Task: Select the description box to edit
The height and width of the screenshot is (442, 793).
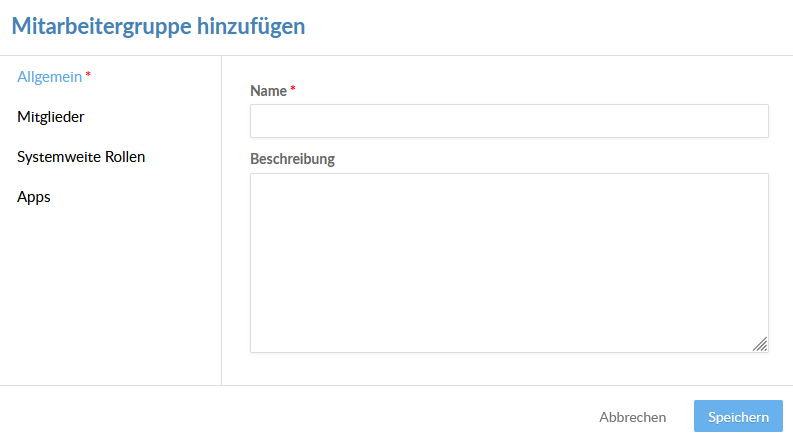Action: [509, 263]
